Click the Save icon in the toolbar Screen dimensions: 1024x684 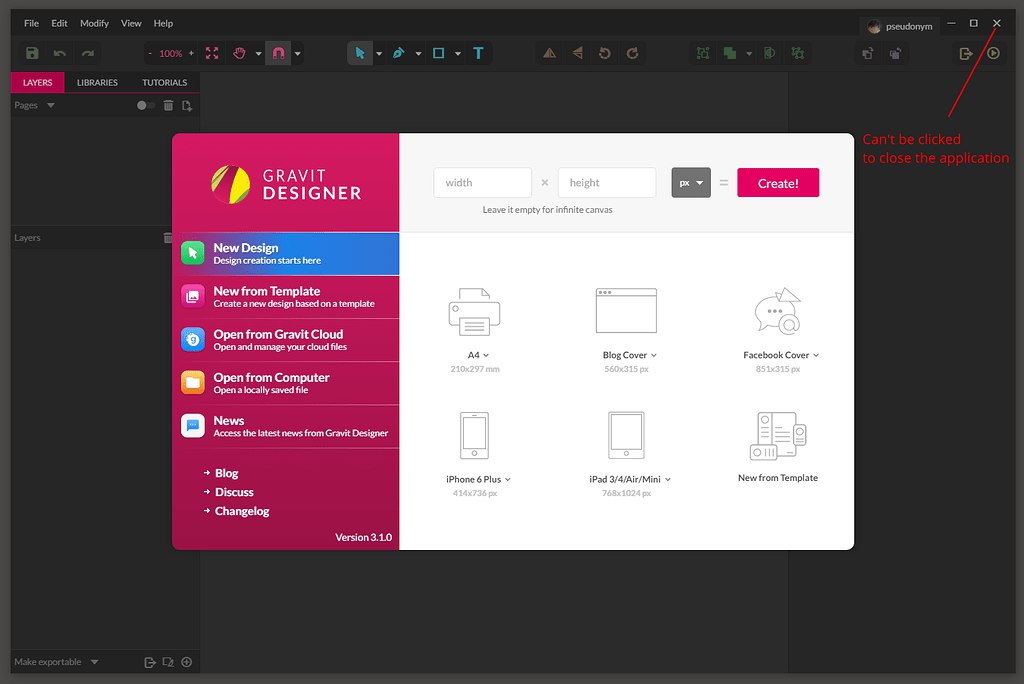point(32,53)
